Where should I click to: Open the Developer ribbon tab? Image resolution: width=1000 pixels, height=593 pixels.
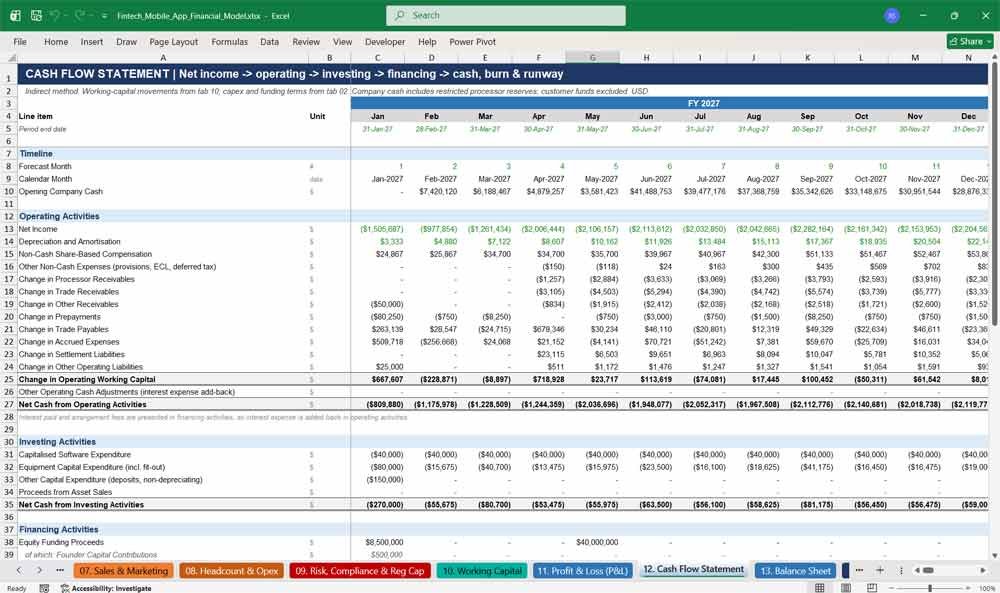385,41
